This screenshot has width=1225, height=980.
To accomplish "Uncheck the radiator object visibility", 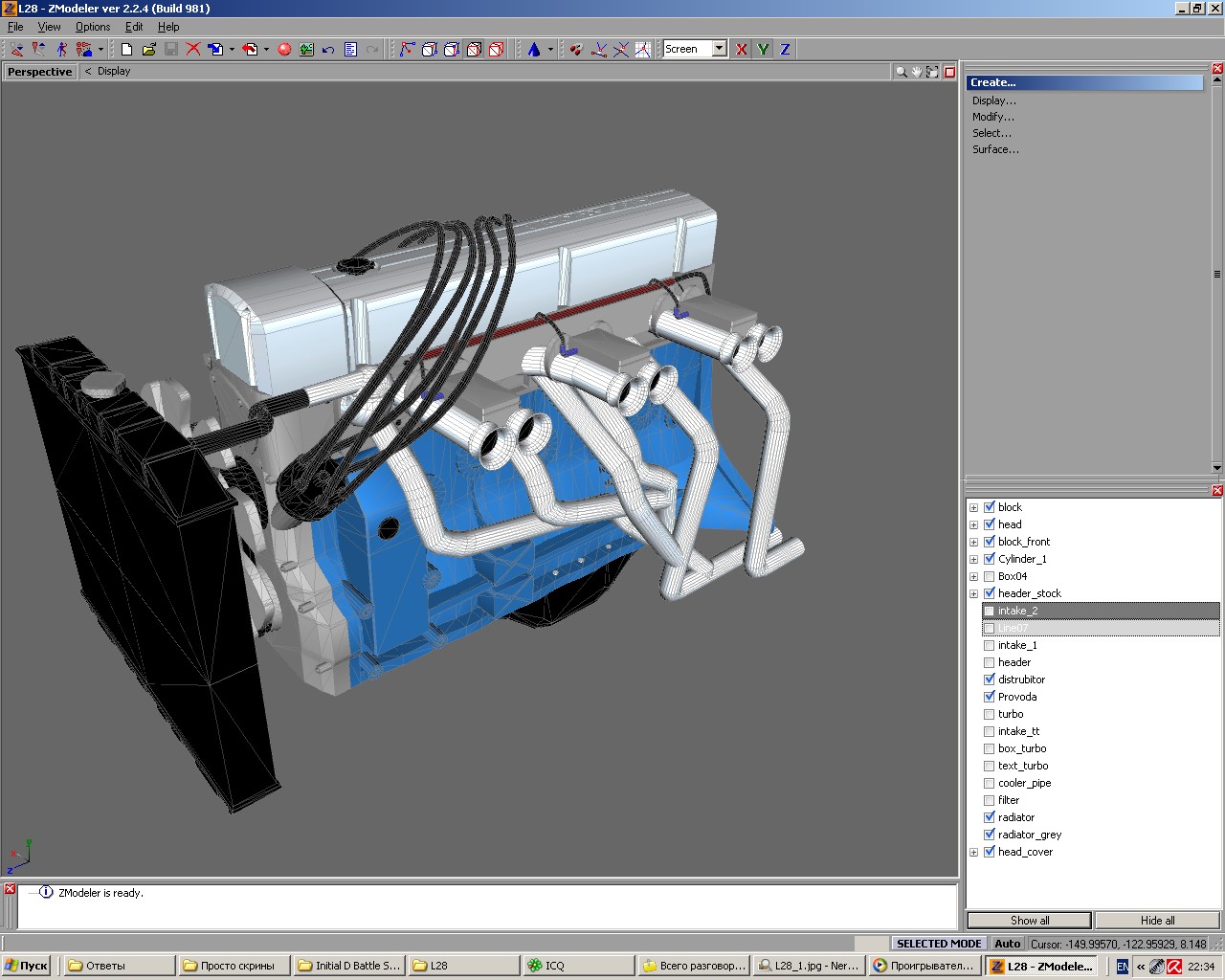I will [990, 817].
